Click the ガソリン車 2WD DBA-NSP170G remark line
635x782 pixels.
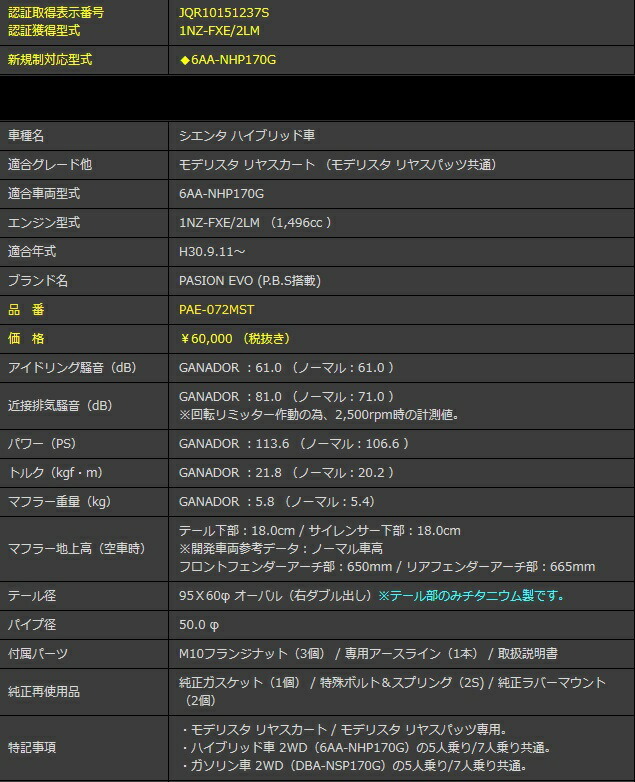[354, 766]
